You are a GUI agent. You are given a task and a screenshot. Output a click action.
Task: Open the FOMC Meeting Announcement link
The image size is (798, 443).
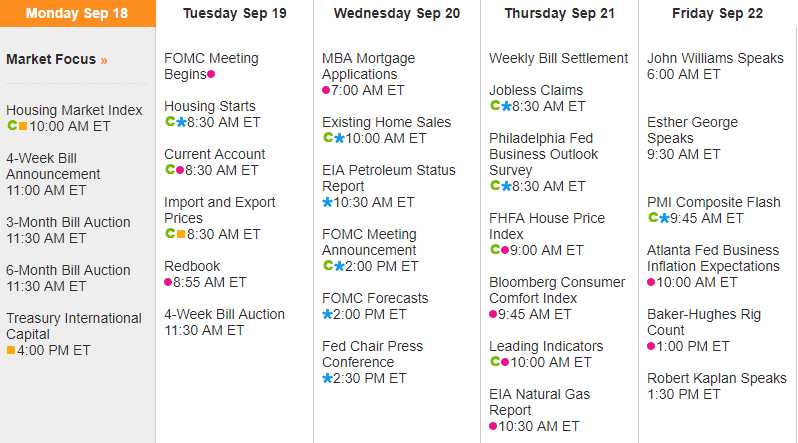[369, 242]
